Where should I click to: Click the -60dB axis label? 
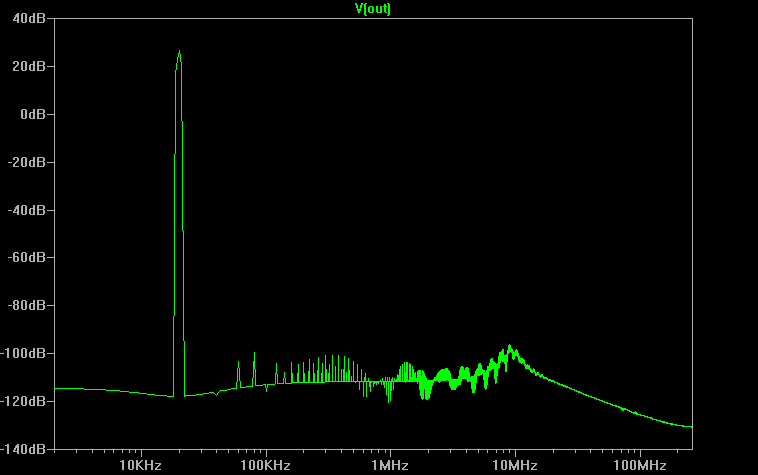pyautogui.click(x=27, y=258)
